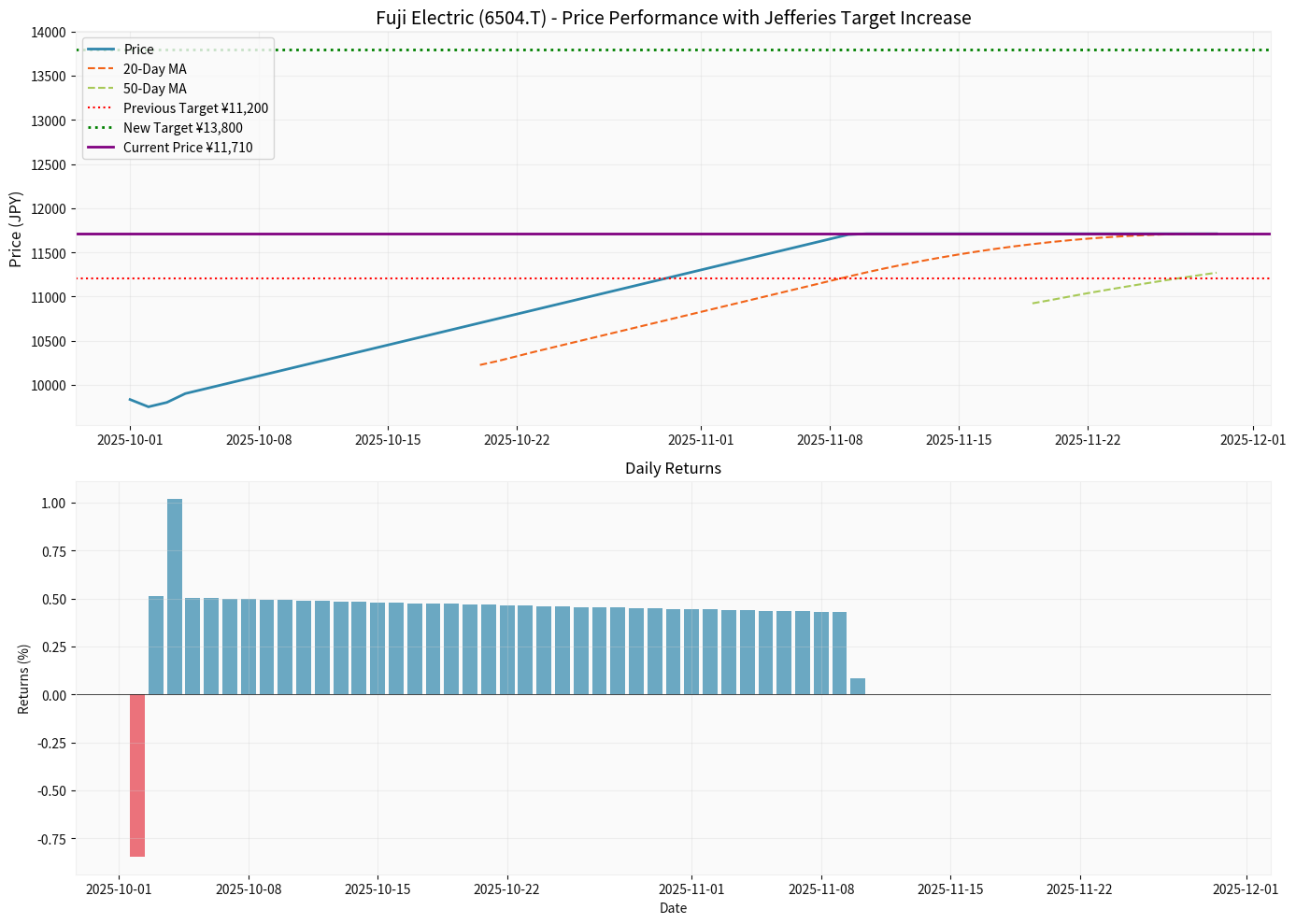Click the Date x-axis label

672,908
